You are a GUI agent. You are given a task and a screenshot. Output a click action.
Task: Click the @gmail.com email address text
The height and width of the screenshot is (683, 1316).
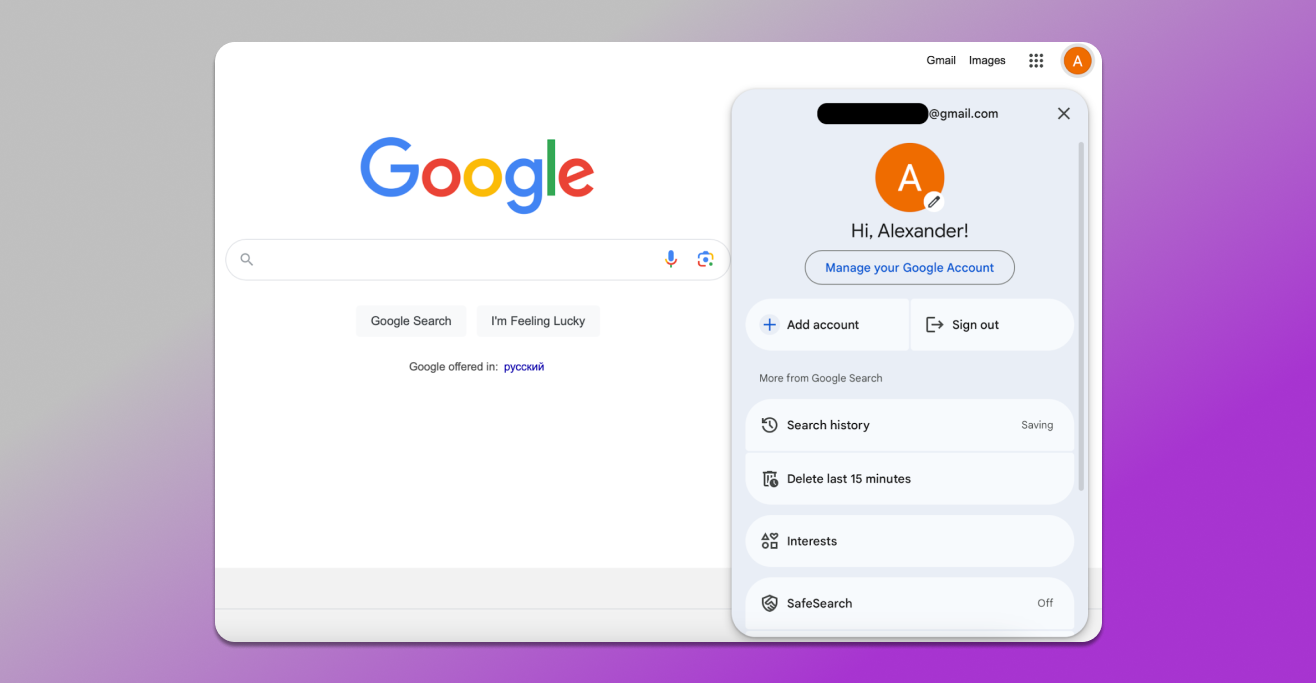[963, 114]
